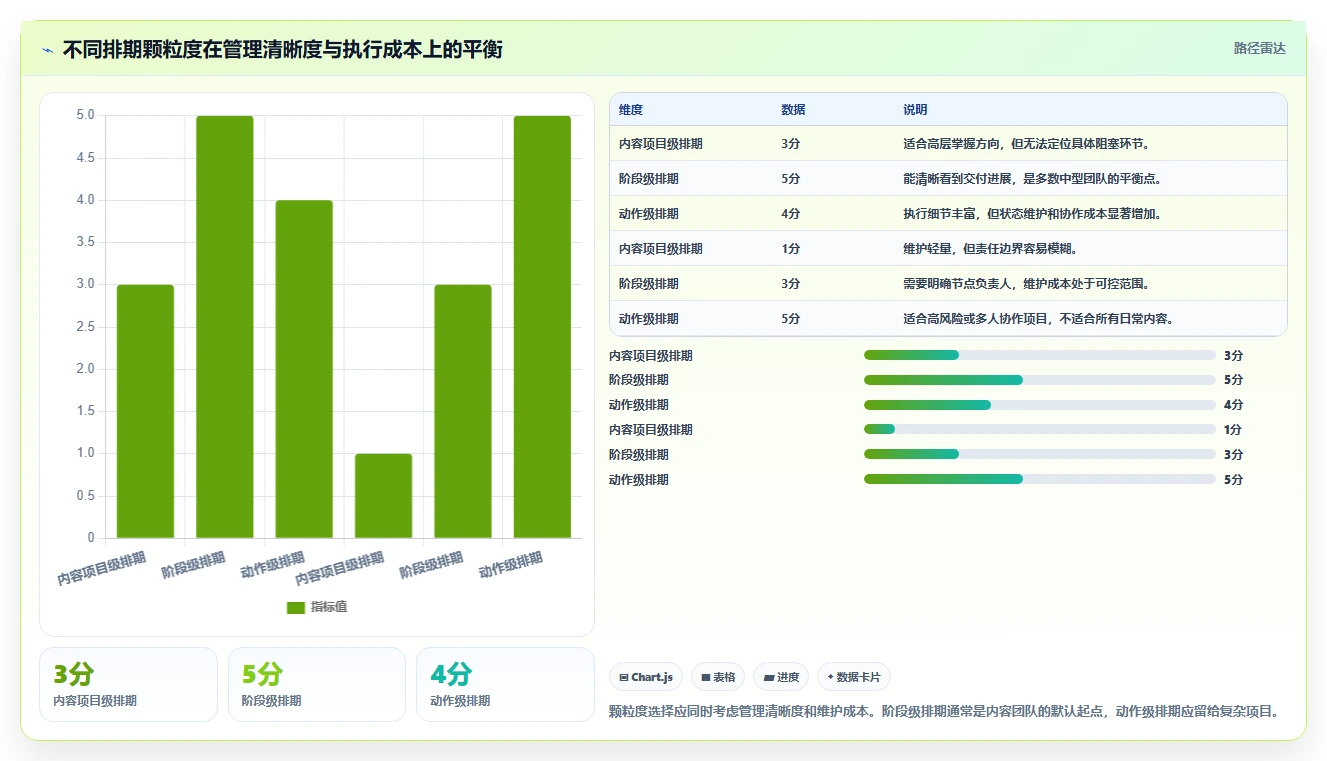The height and width of the screenshot is (761, 1327).
Task: Select the 5.0 label on the y-axis
Action: [85, 115]
